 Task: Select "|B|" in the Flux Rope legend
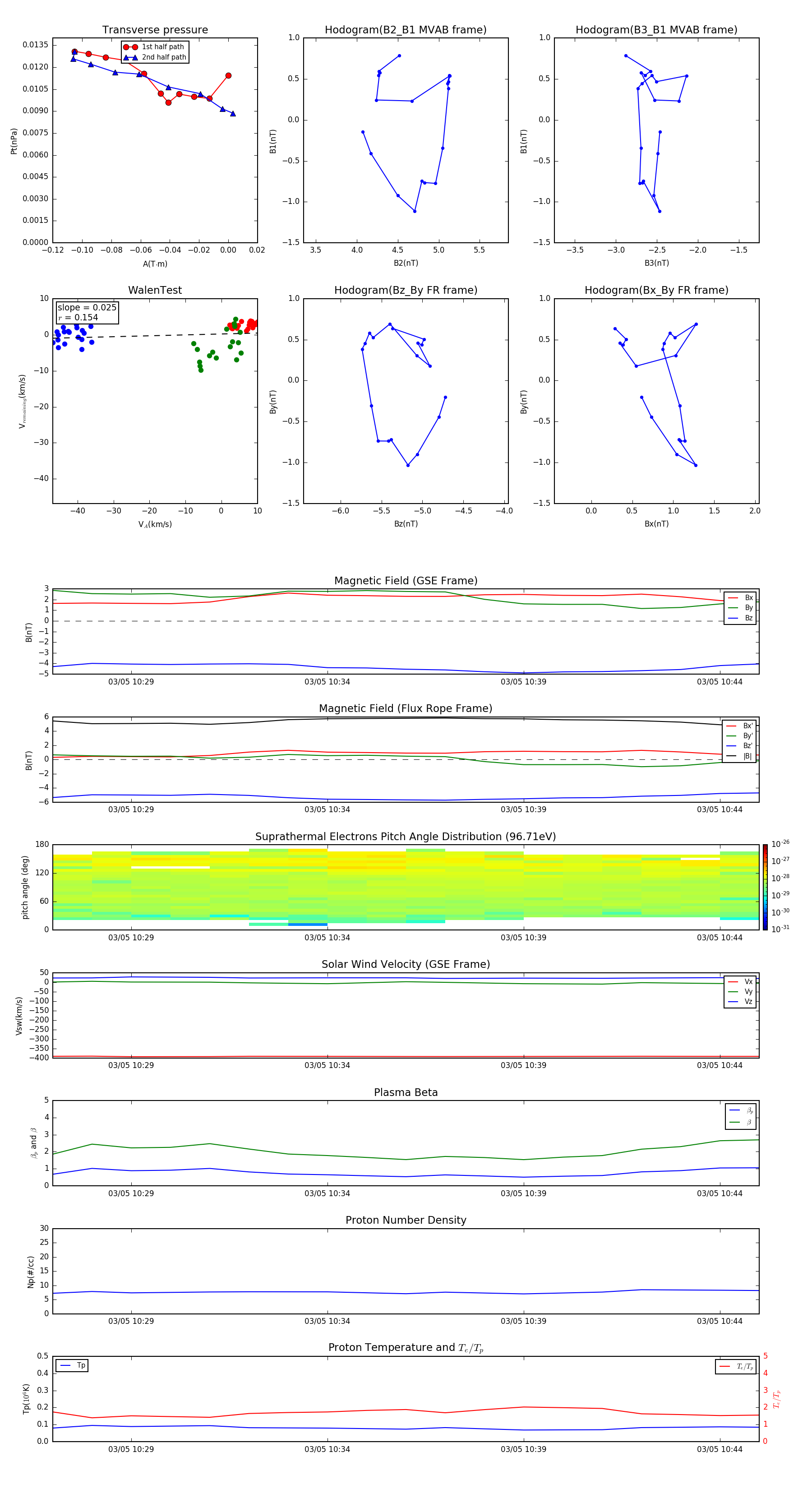click(740, 756)
